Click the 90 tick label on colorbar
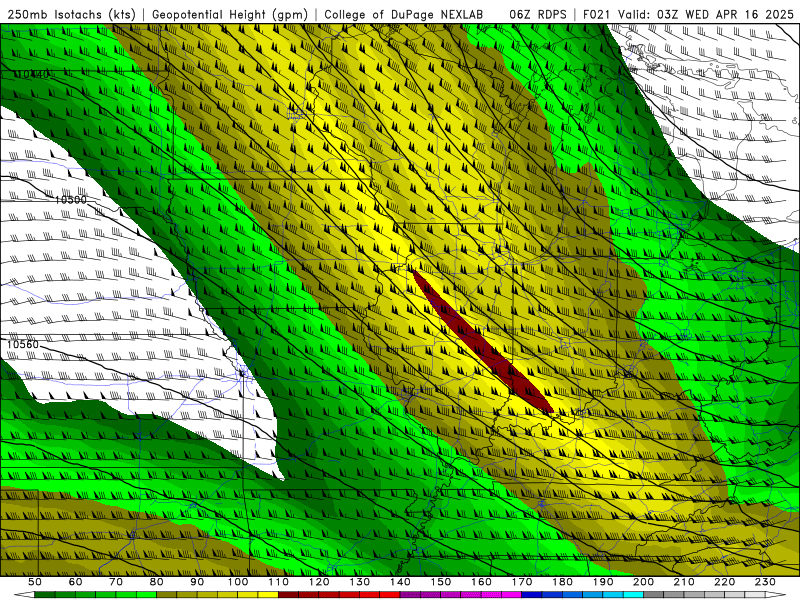Image resolution: width=800 pixels, height=600 pixels. point(197,582)
